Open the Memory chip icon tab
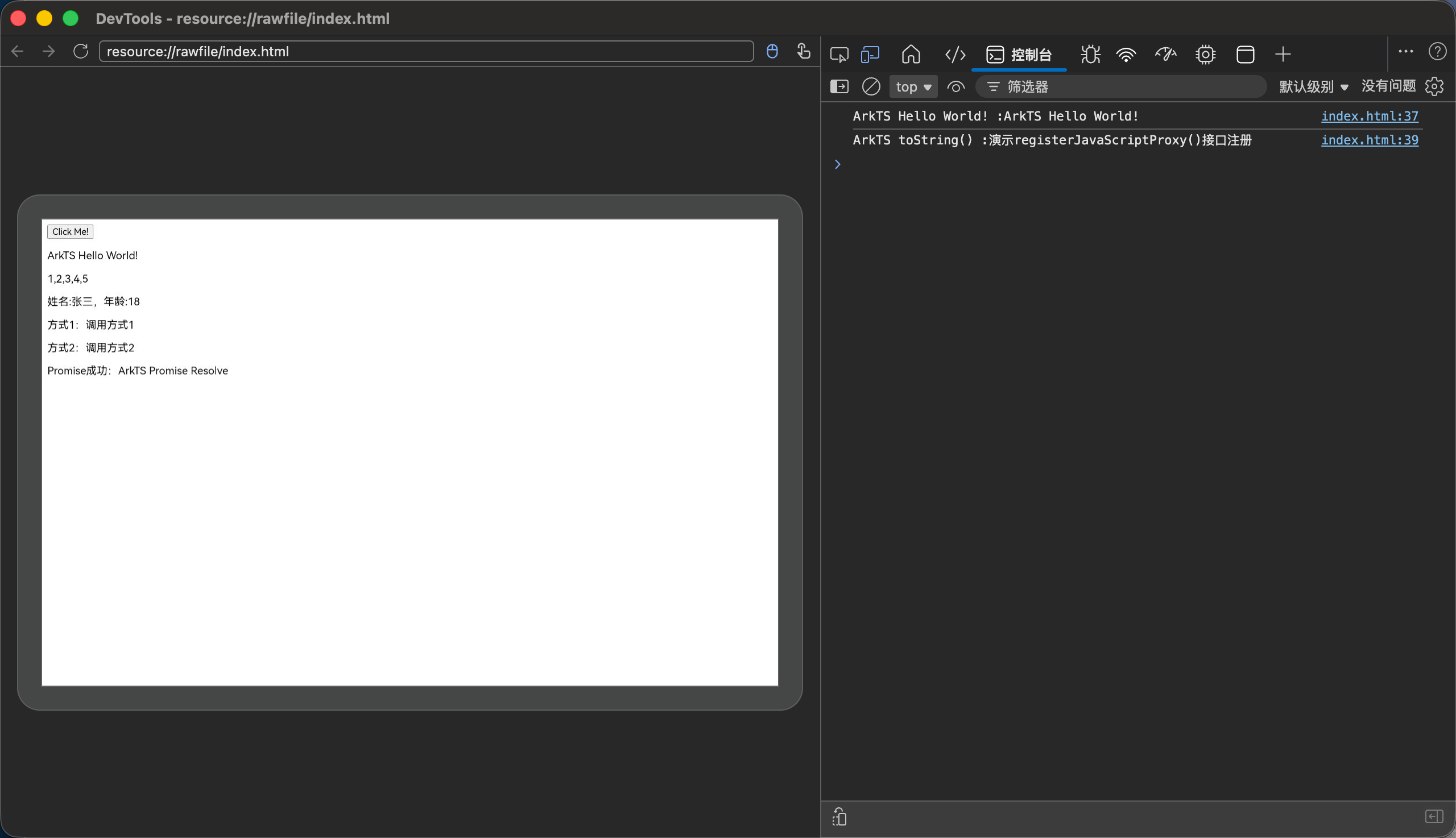This screenshot has height=838, width=1456. pos(1205,55)
